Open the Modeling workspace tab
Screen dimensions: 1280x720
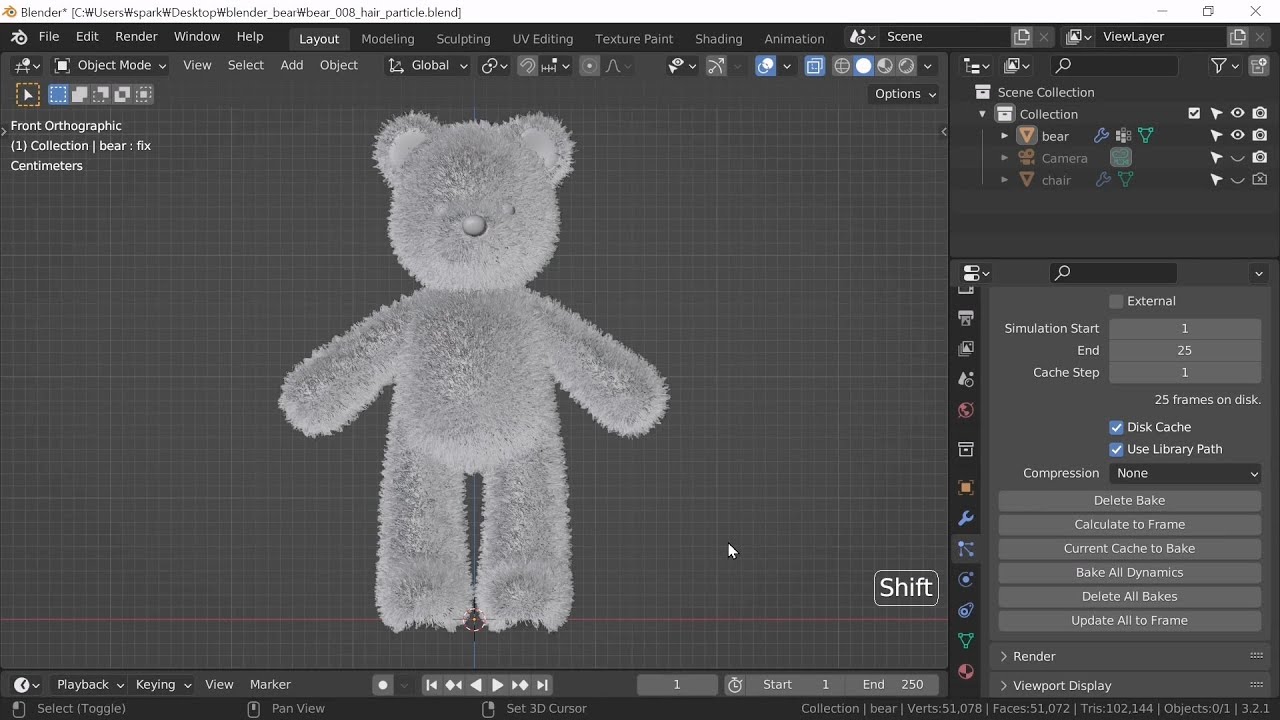[388, 39]
